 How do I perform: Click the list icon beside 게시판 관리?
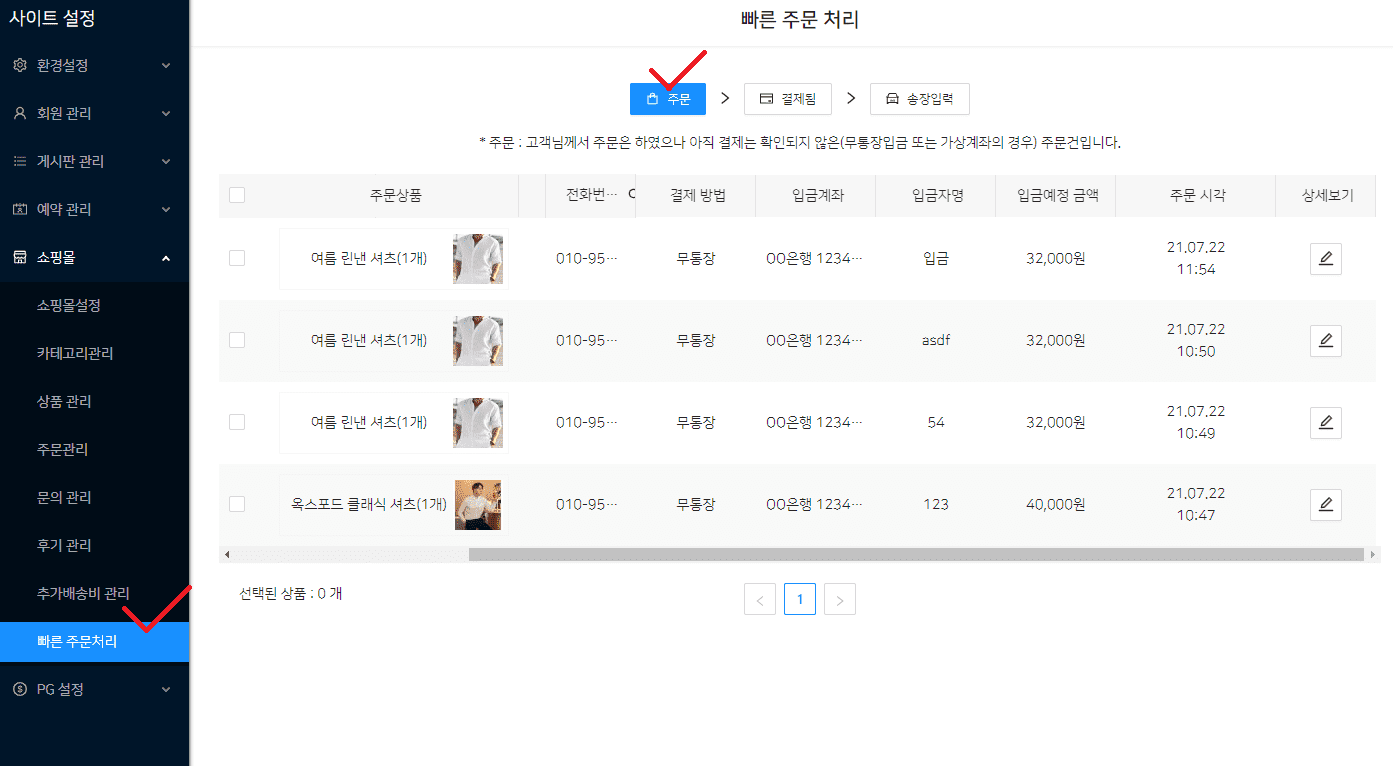(20, 161)
